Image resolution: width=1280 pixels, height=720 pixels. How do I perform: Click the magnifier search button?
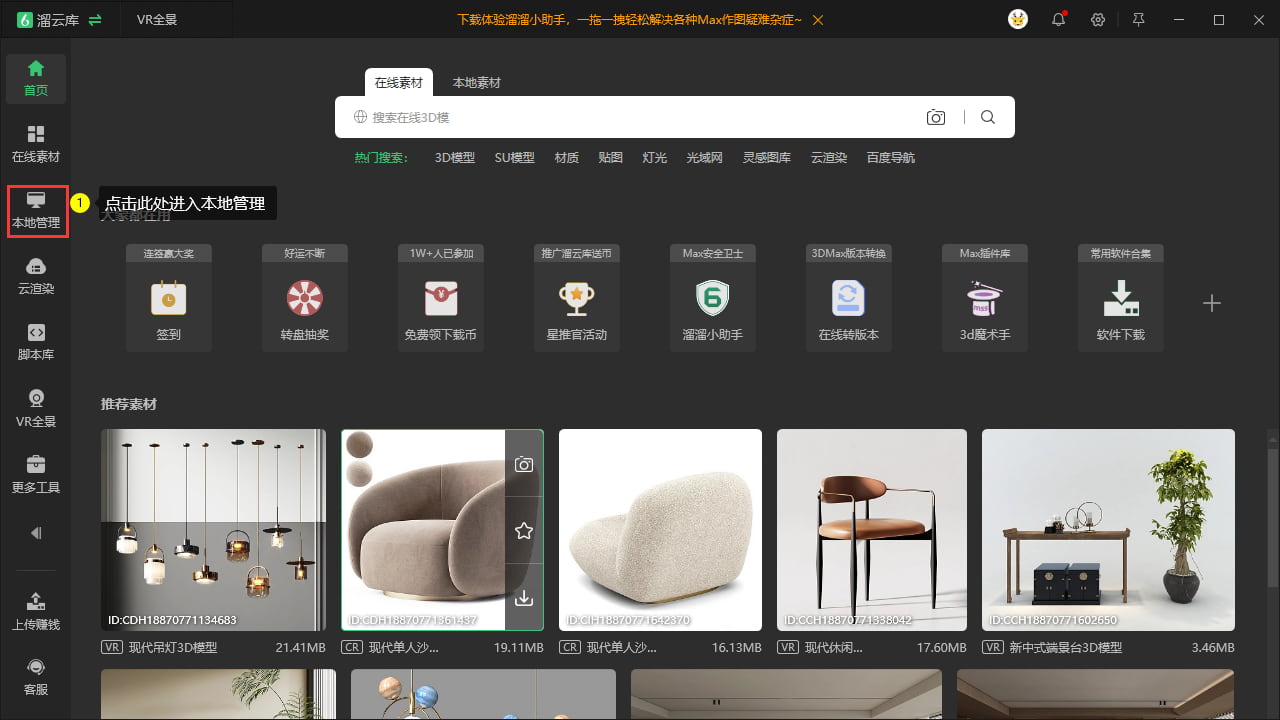pyautogui.click(x=988, y=117)
